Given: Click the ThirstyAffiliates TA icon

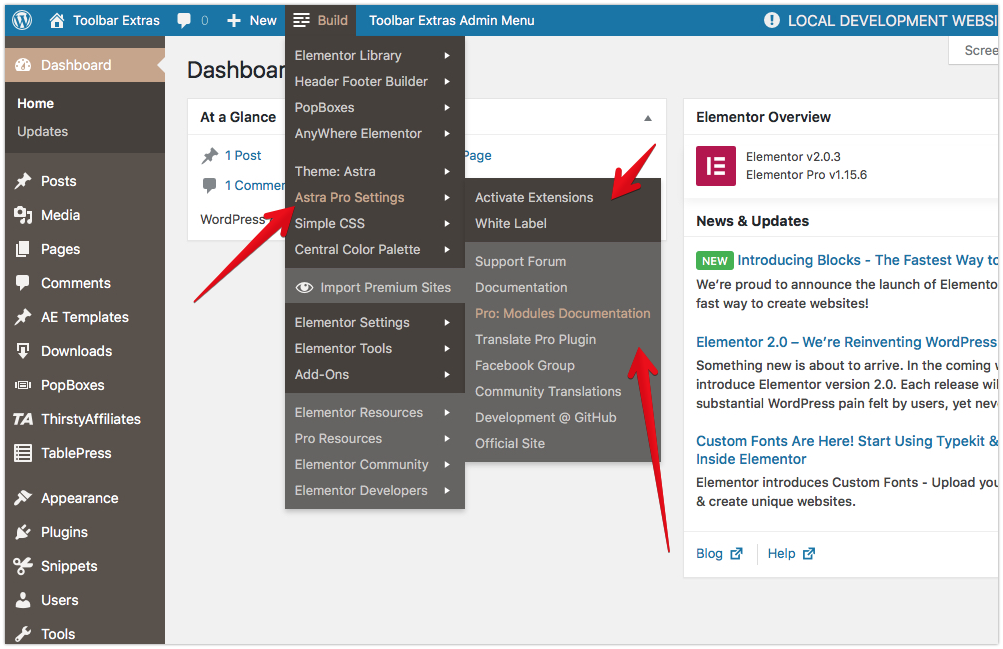Looking at the screenshot, I should coord(23,419).
